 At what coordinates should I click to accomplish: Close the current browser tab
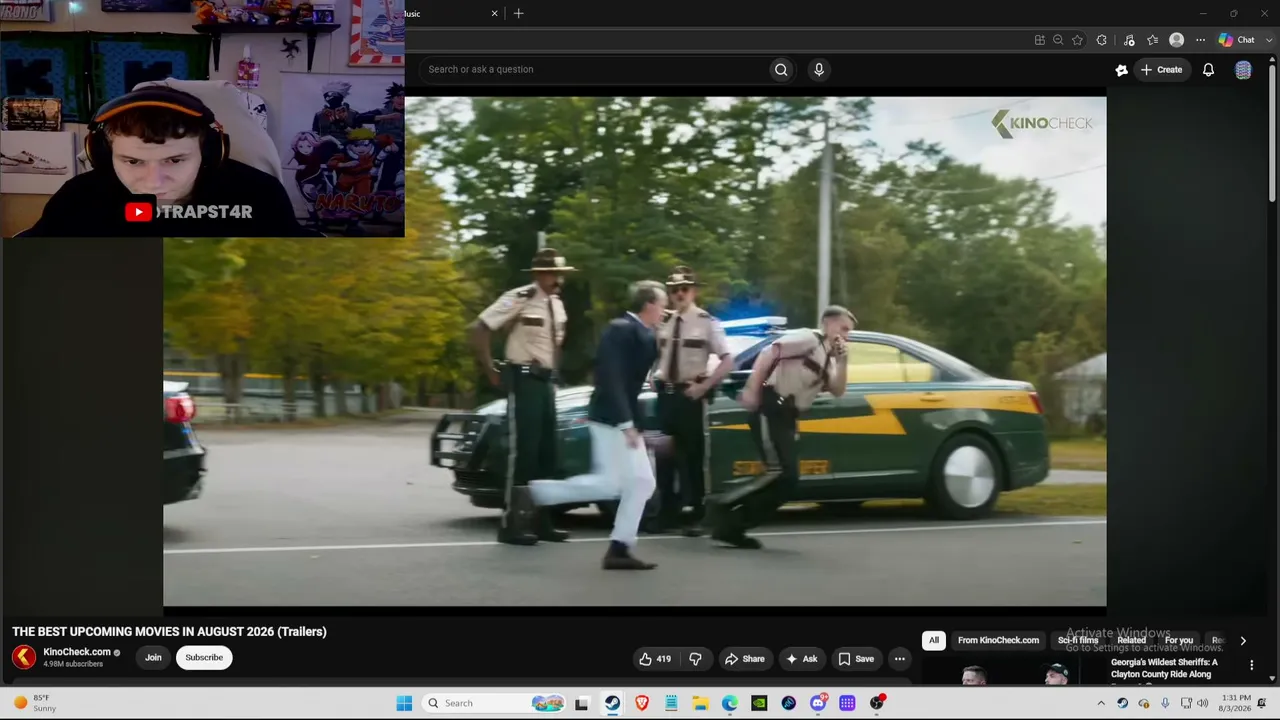pos(494,13)
